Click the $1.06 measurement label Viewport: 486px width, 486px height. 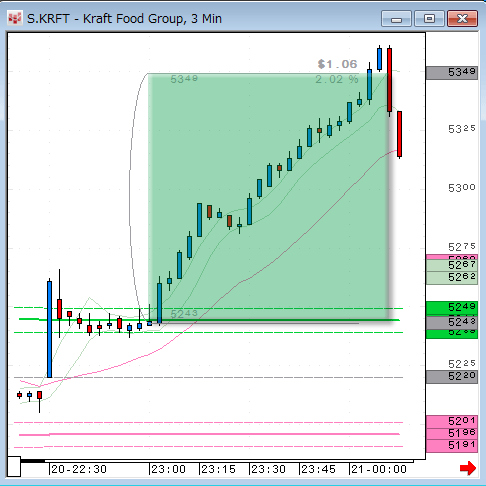(337, 64)
